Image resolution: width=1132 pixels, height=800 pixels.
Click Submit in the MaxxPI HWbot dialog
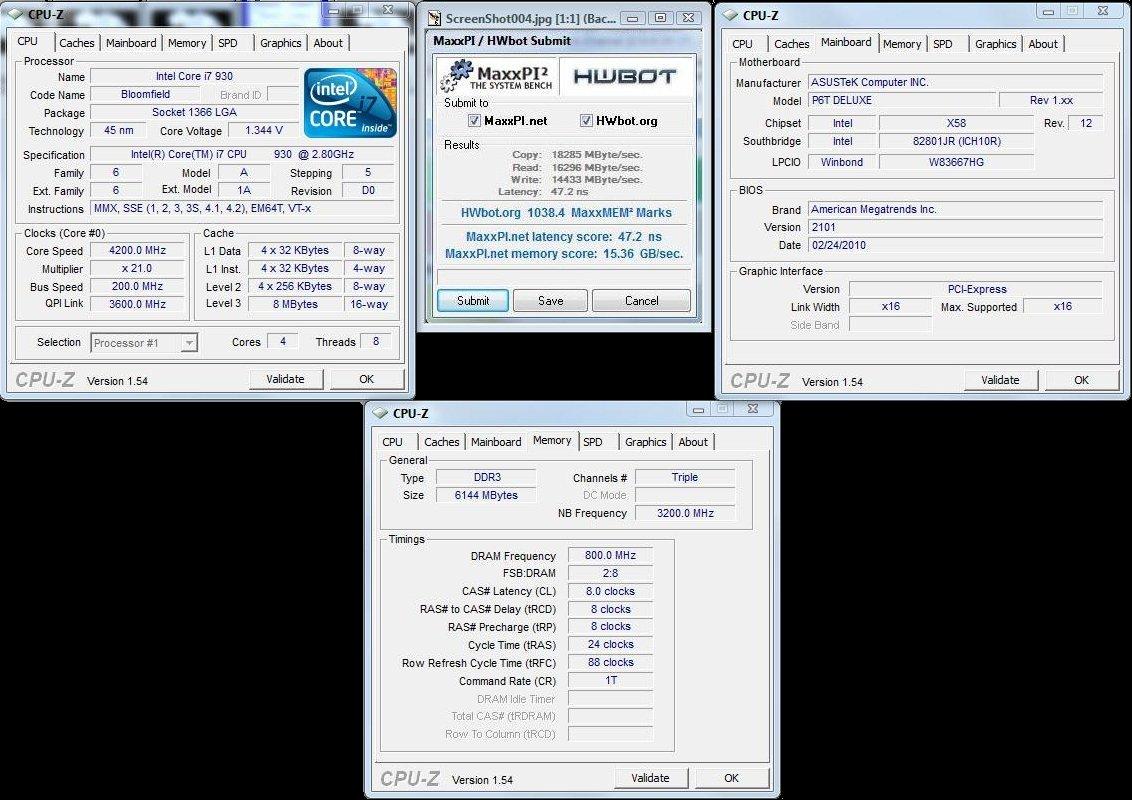click(473, 300)
